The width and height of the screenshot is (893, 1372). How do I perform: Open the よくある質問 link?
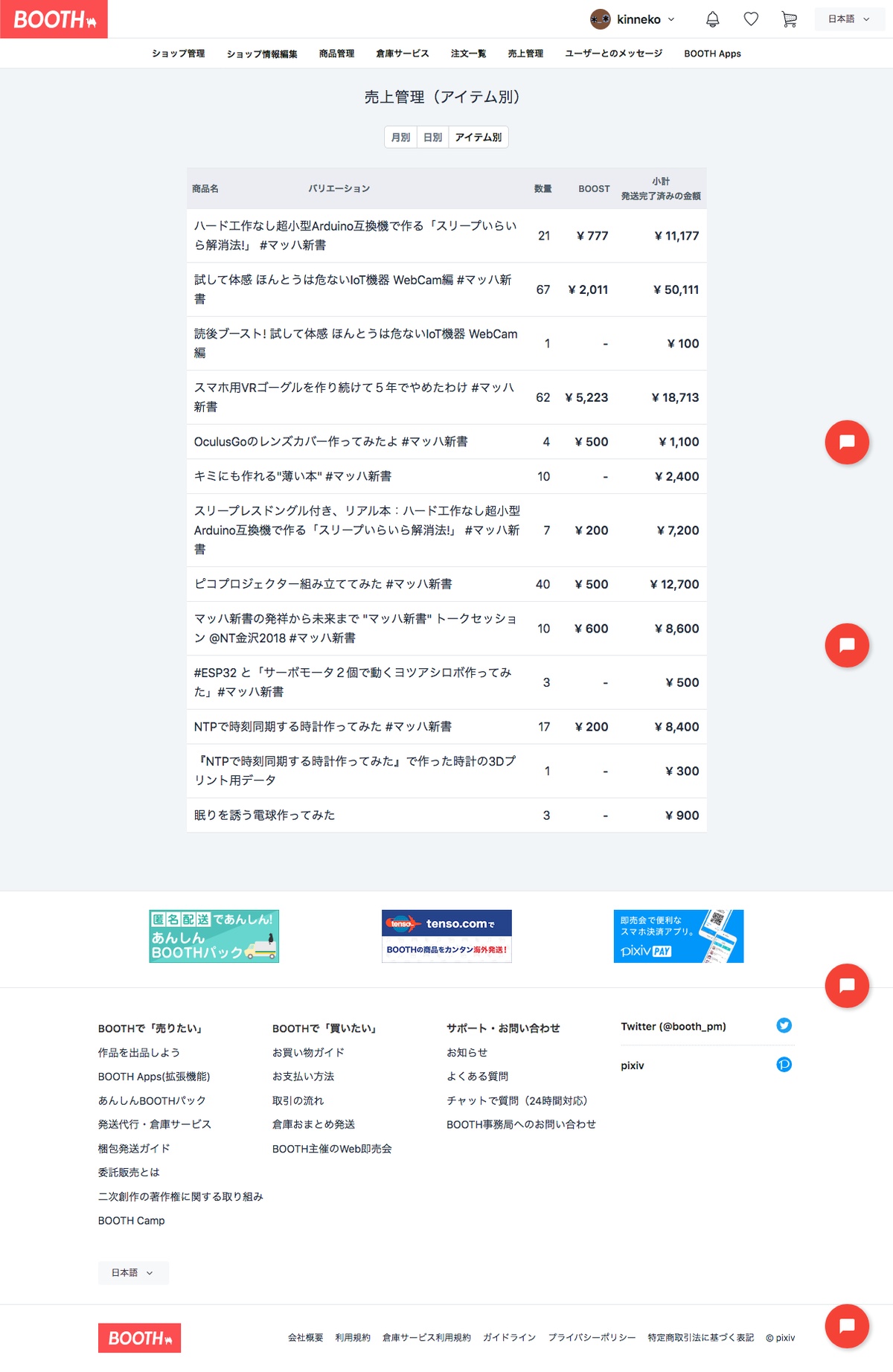[x=477, y=1077]
